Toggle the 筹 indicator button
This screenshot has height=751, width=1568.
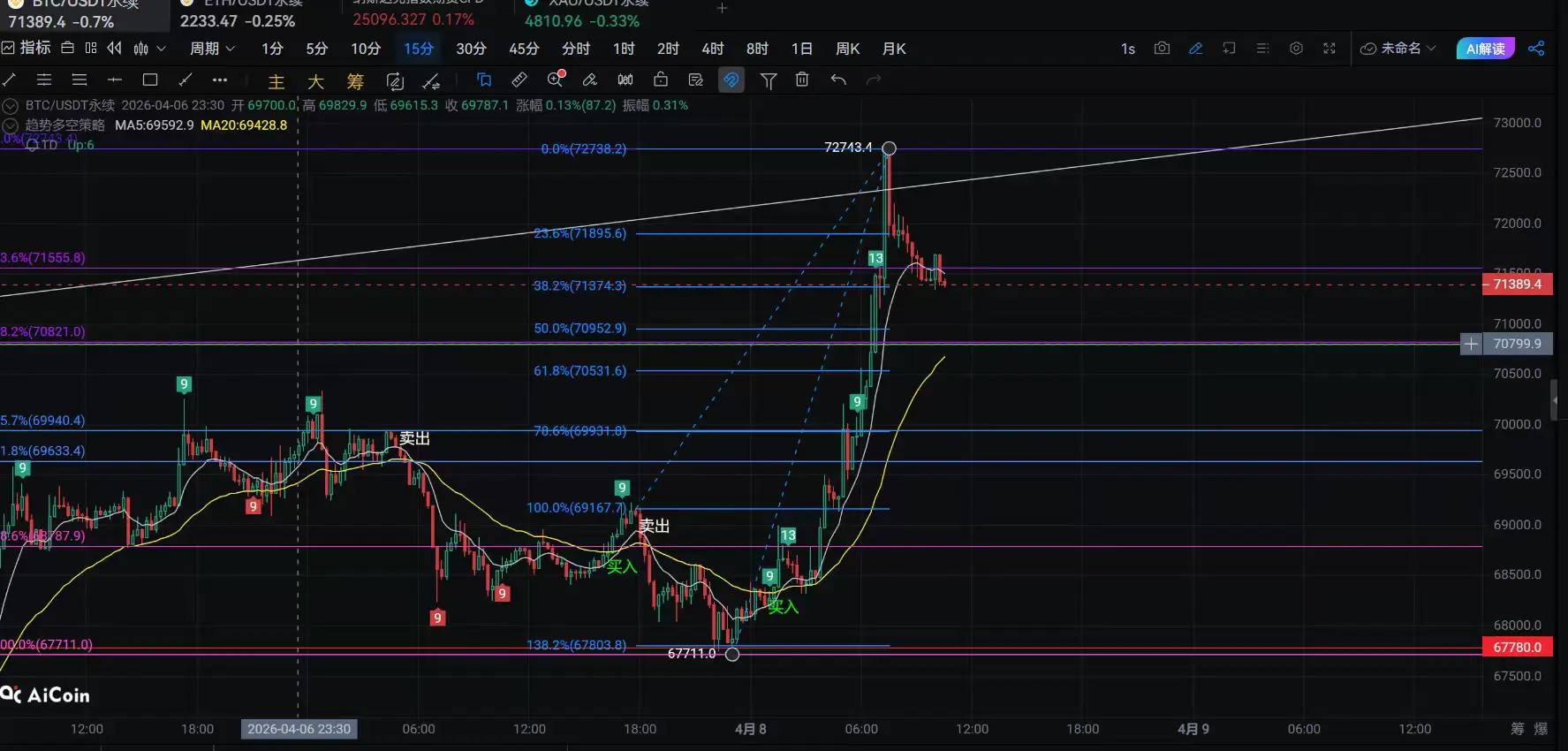pos(355,81)
